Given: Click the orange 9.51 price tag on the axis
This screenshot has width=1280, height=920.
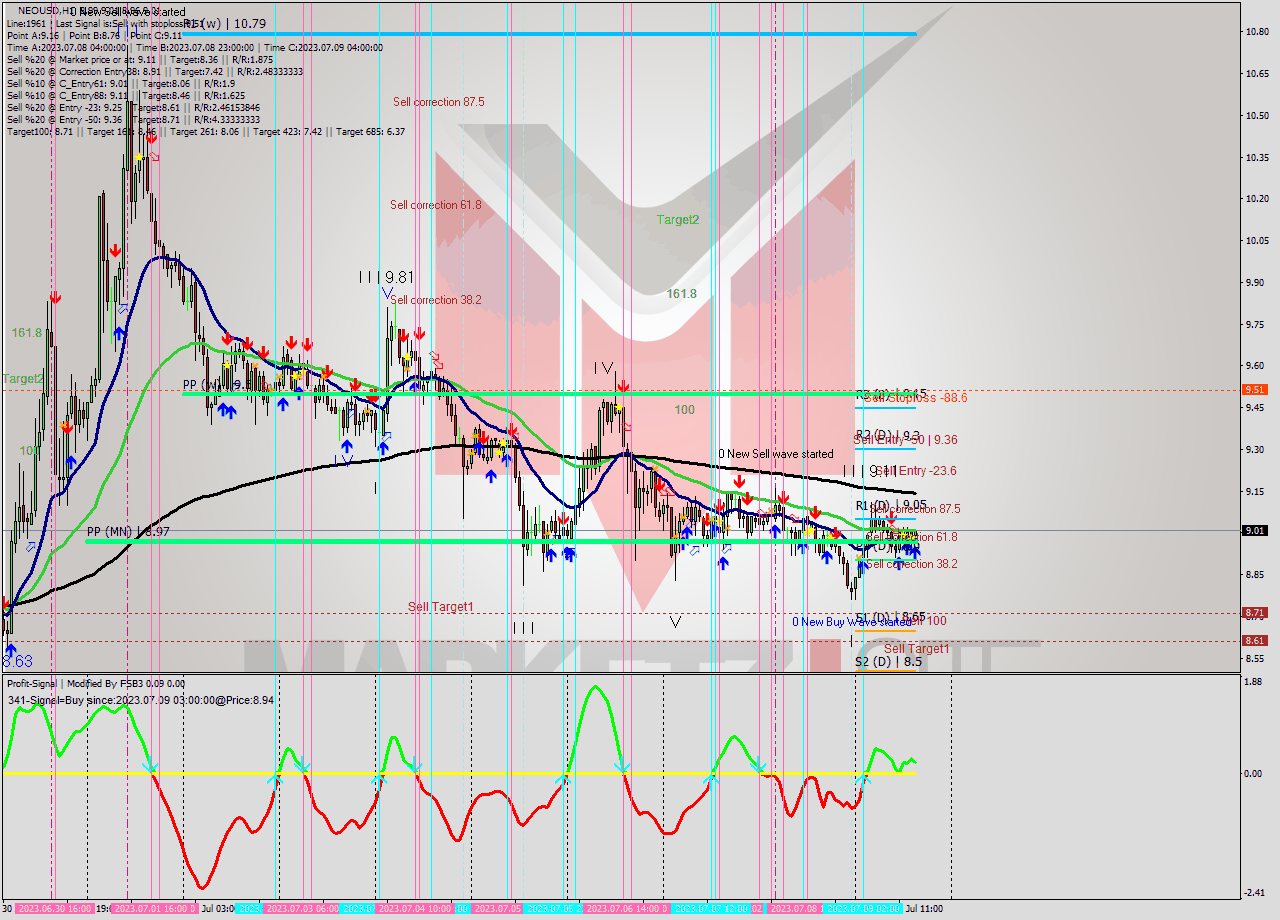Looking at the screenshot, I should 1255,390.
